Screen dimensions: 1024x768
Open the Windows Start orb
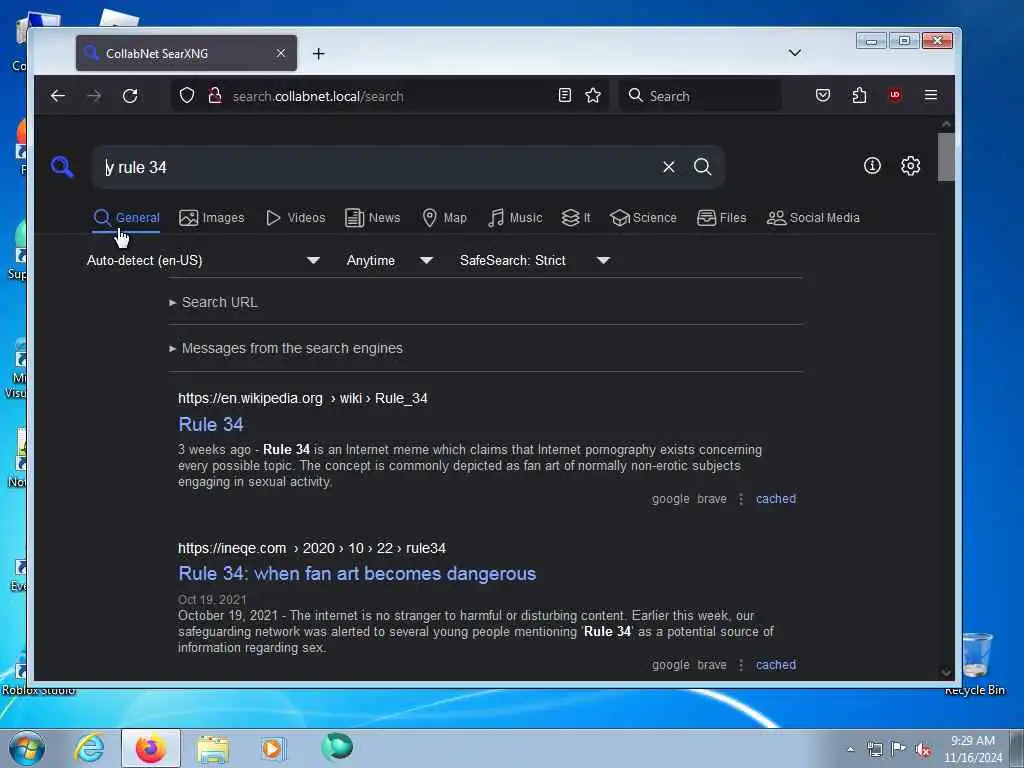[27, 748]
